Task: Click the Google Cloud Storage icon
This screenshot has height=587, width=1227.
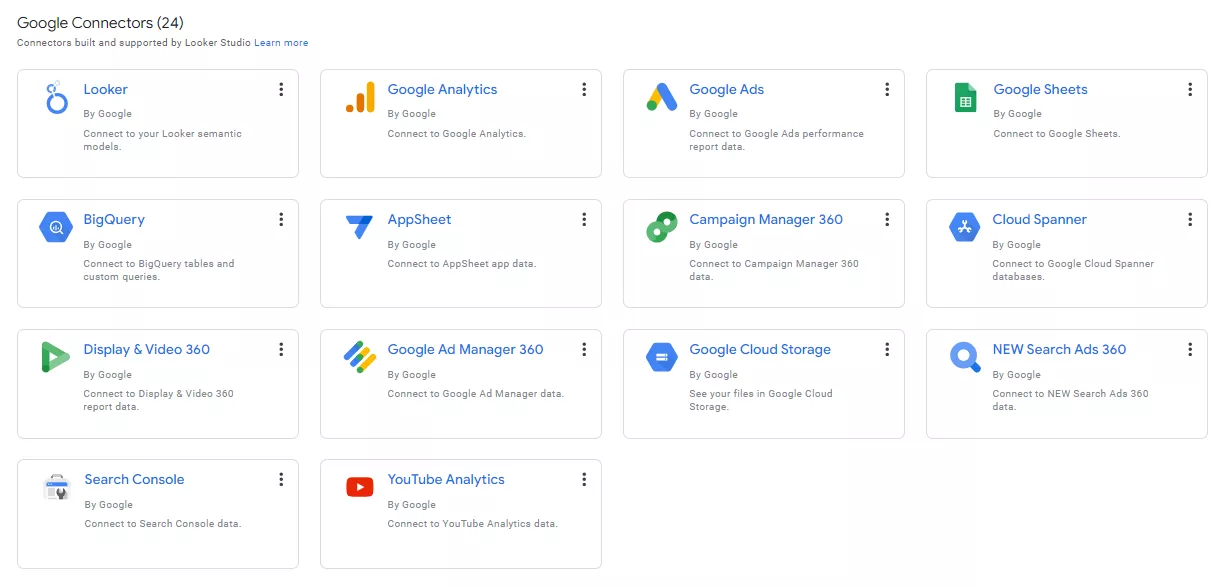Action: pyautogui.click(x=662, y=357)
